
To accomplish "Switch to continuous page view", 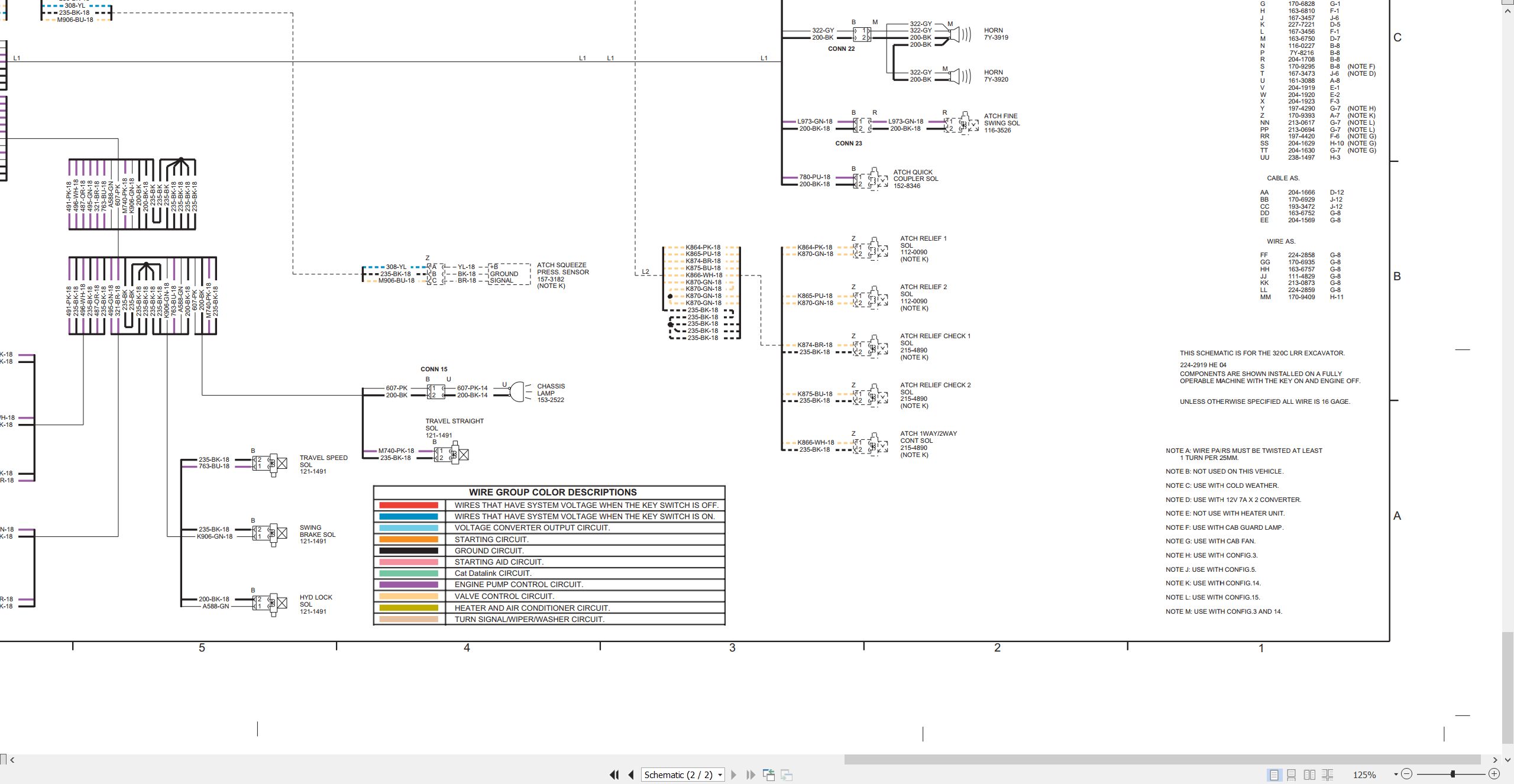I will tap(1292, 775).
